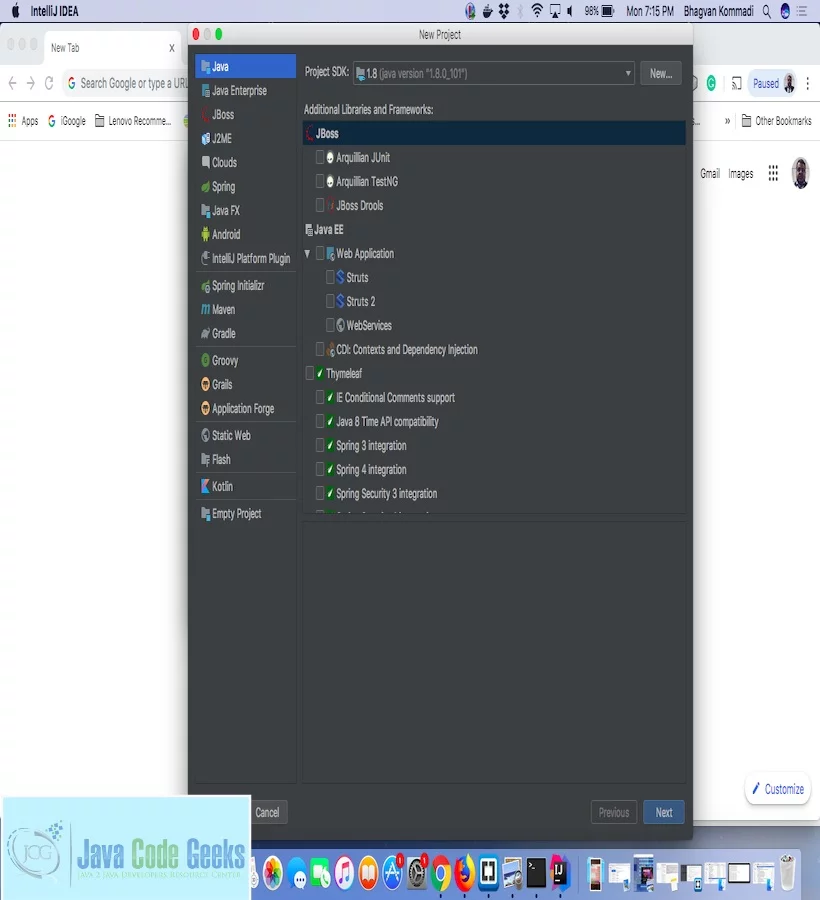Click Chrome's back arrow
Viewport: 820px width, 900px height.
coord(13,83)
